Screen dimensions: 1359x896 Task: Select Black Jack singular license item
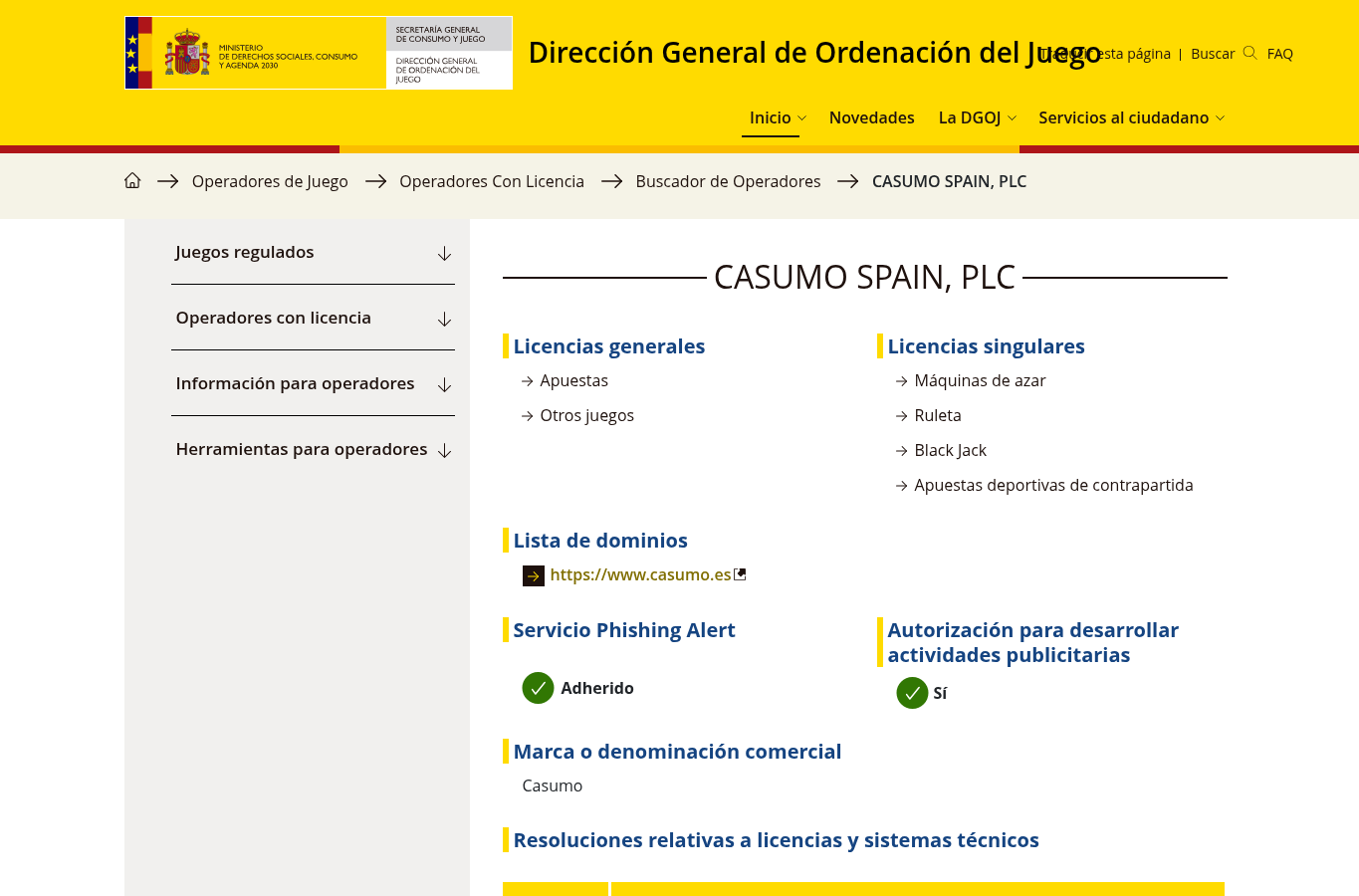(950, 450)
